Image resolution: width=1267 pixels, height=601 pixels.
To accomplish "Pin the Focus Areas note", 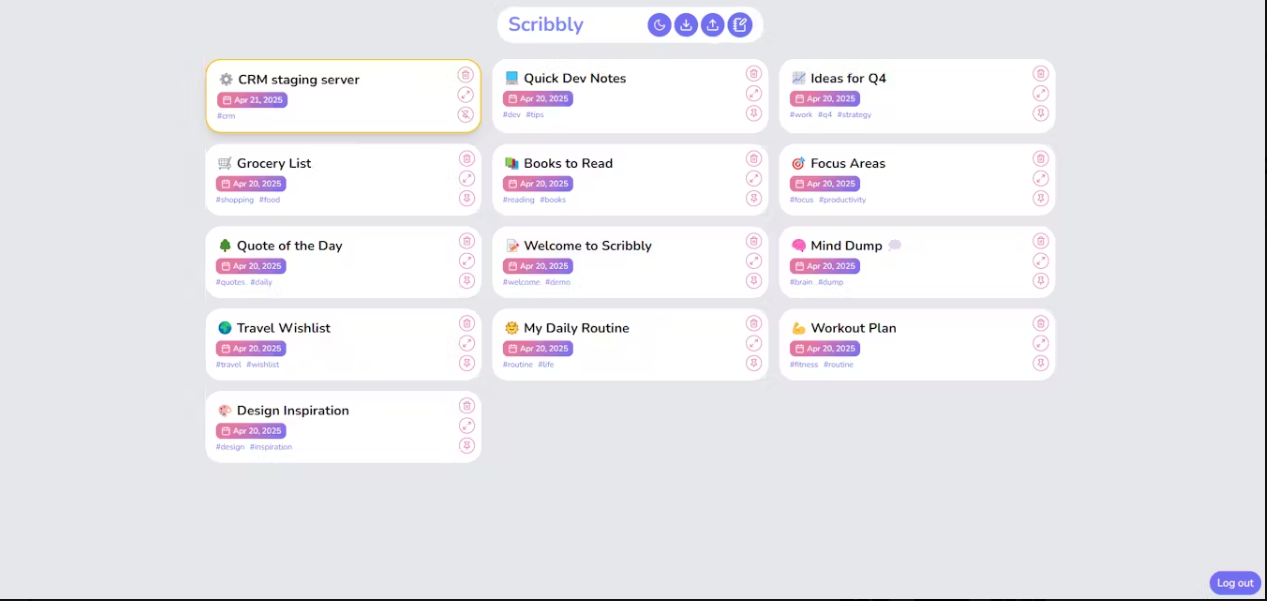I will click(1041, 199).
